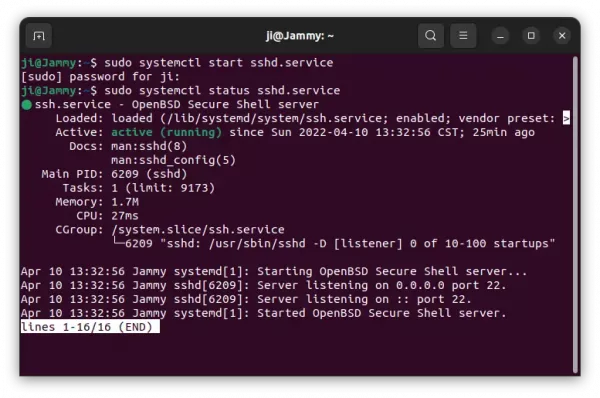Click the 'sudo systemctl start sshd.service' command
The image size is (600, 398).
point(218,63)
